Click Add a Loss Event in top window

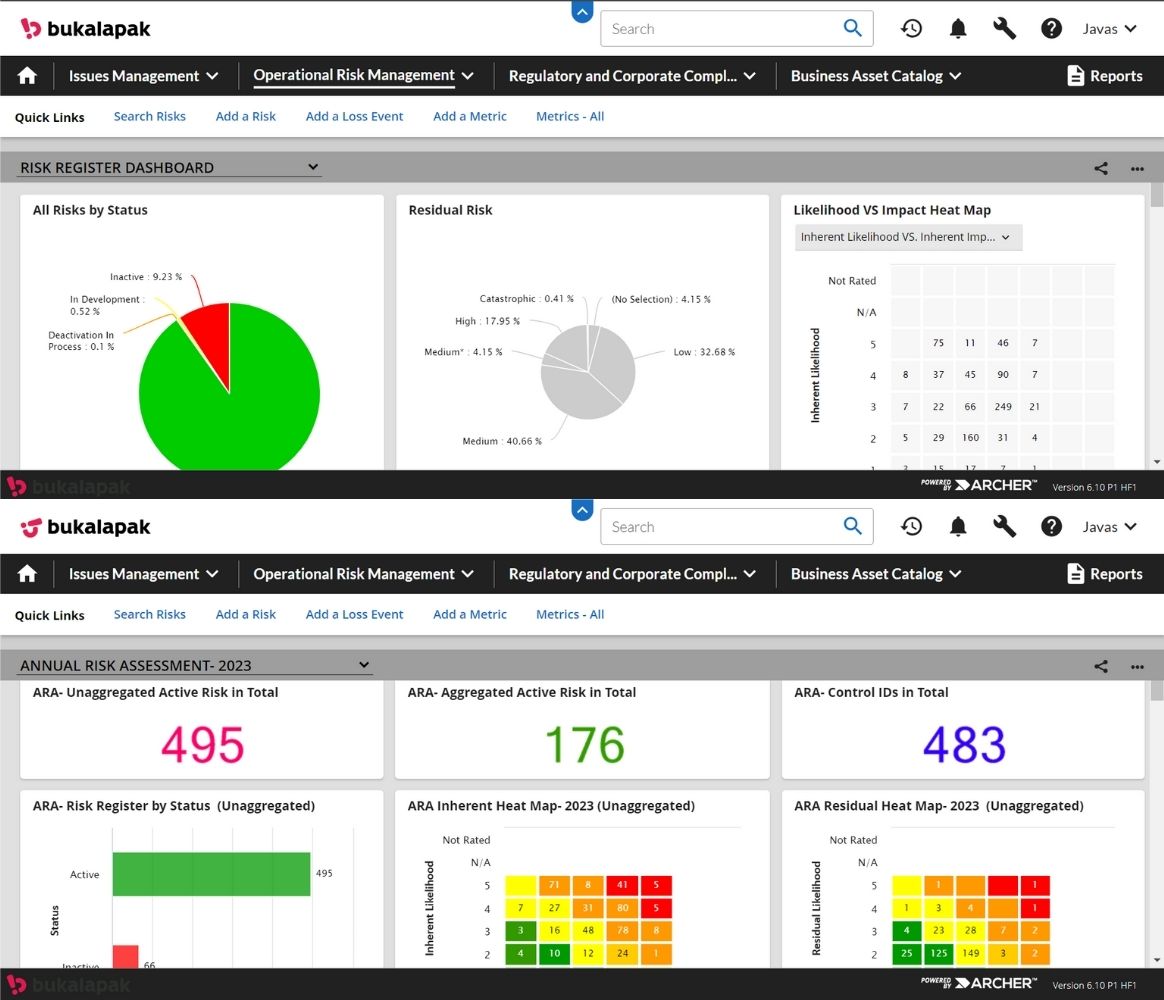pos(354,117)
